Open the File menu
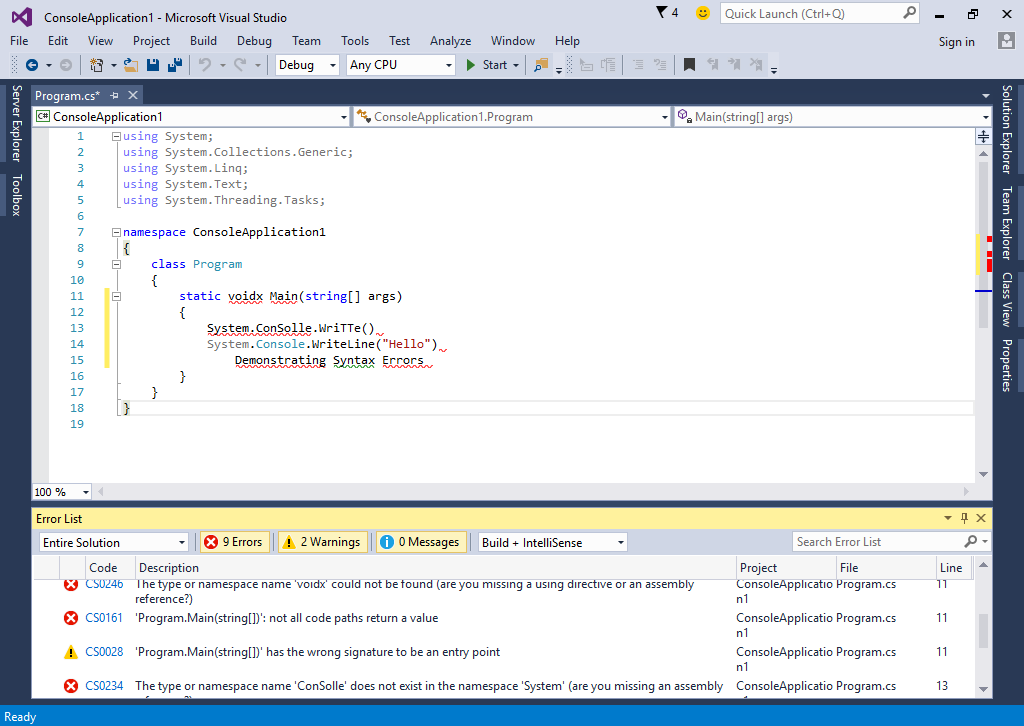1024x726 pixels. click(x=19, y=40)
